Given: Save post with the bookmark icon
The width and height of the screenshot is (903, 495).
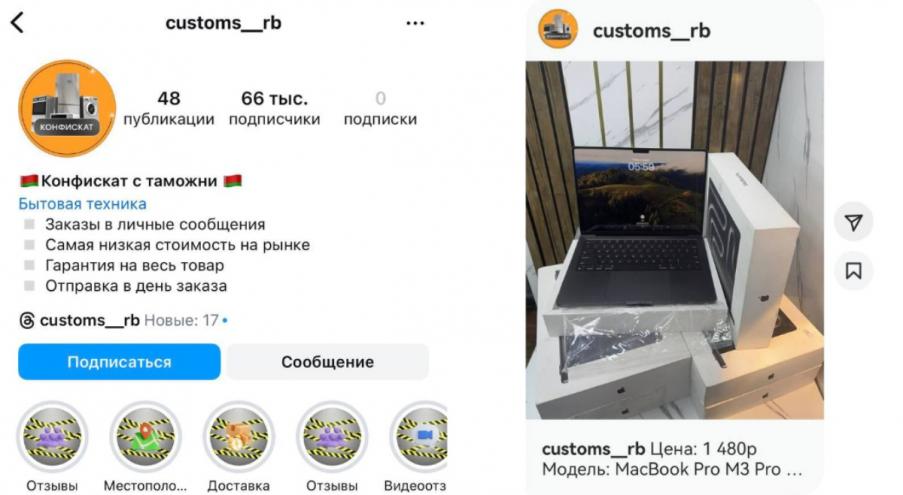Looking at the screenshot, I should [853, 271].
